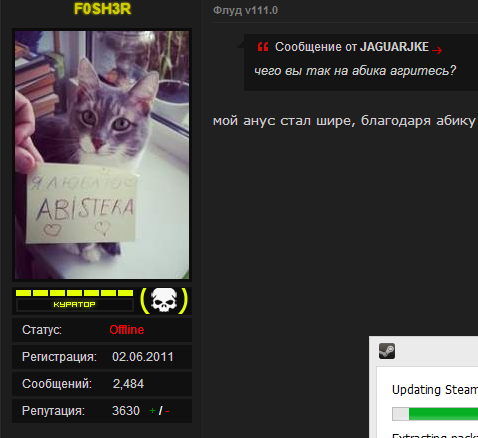The image size is (478, 438).
Task: Click the quoted text about абика
Action: click(x=355, y=71)
